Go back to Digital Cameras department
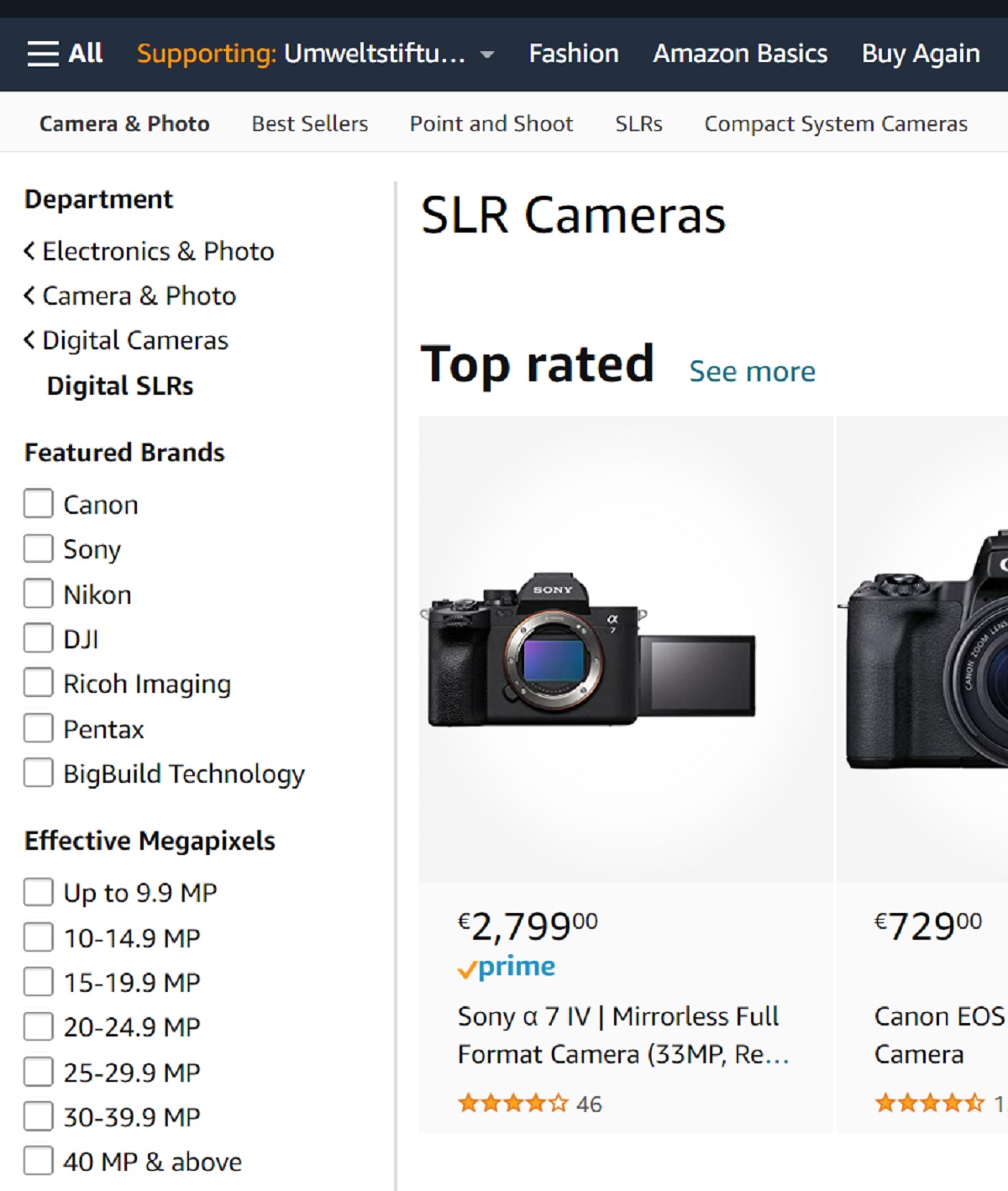 (135, 340)
